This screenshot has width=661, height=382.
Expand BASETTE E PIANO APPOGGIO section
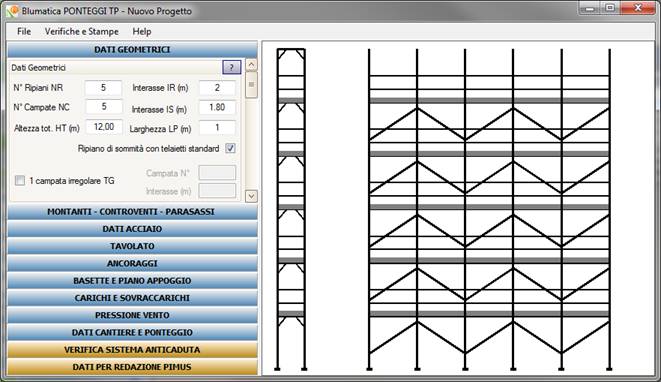pos(132,281)
